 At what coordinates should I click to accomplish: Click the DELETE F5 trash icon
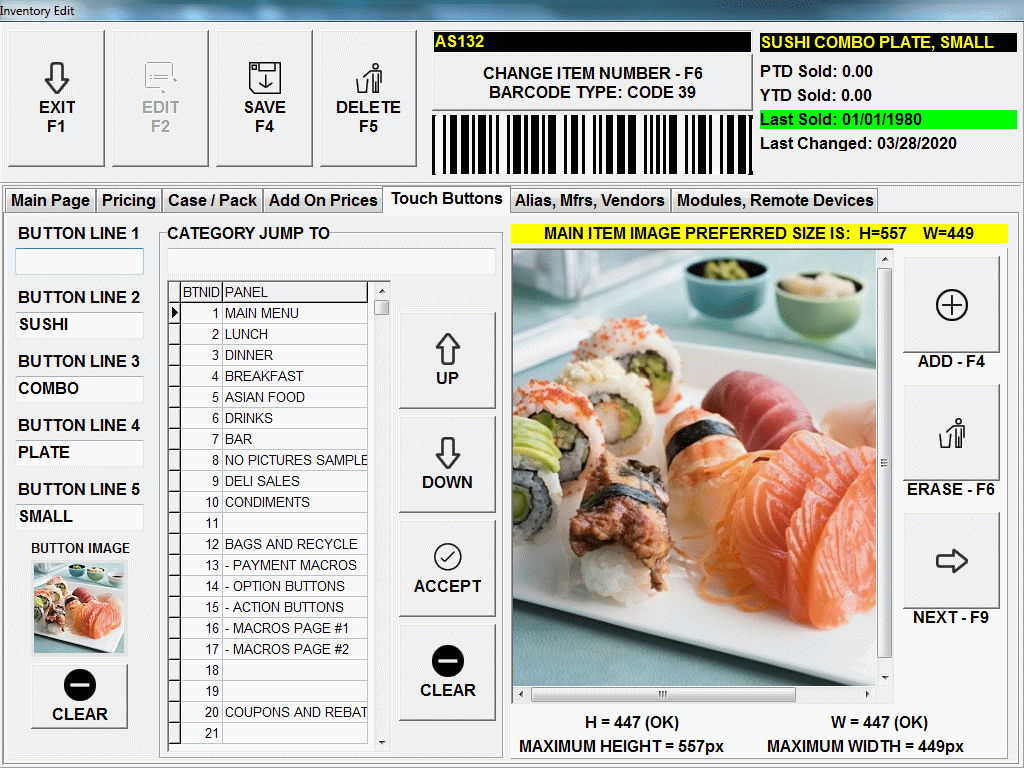coord(368,77)
